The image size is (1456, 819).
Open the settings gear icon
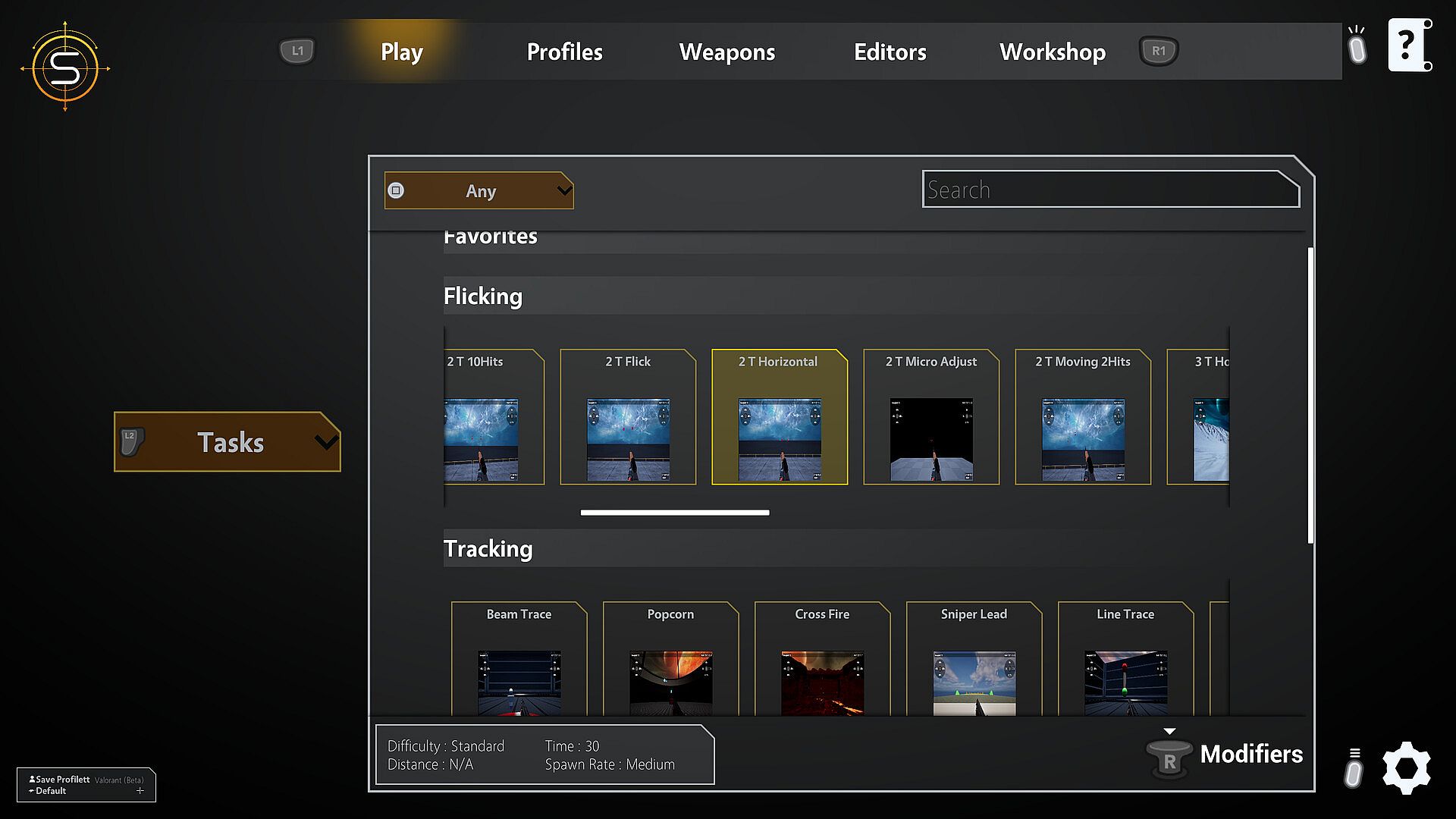click(x=1406, y=768)
